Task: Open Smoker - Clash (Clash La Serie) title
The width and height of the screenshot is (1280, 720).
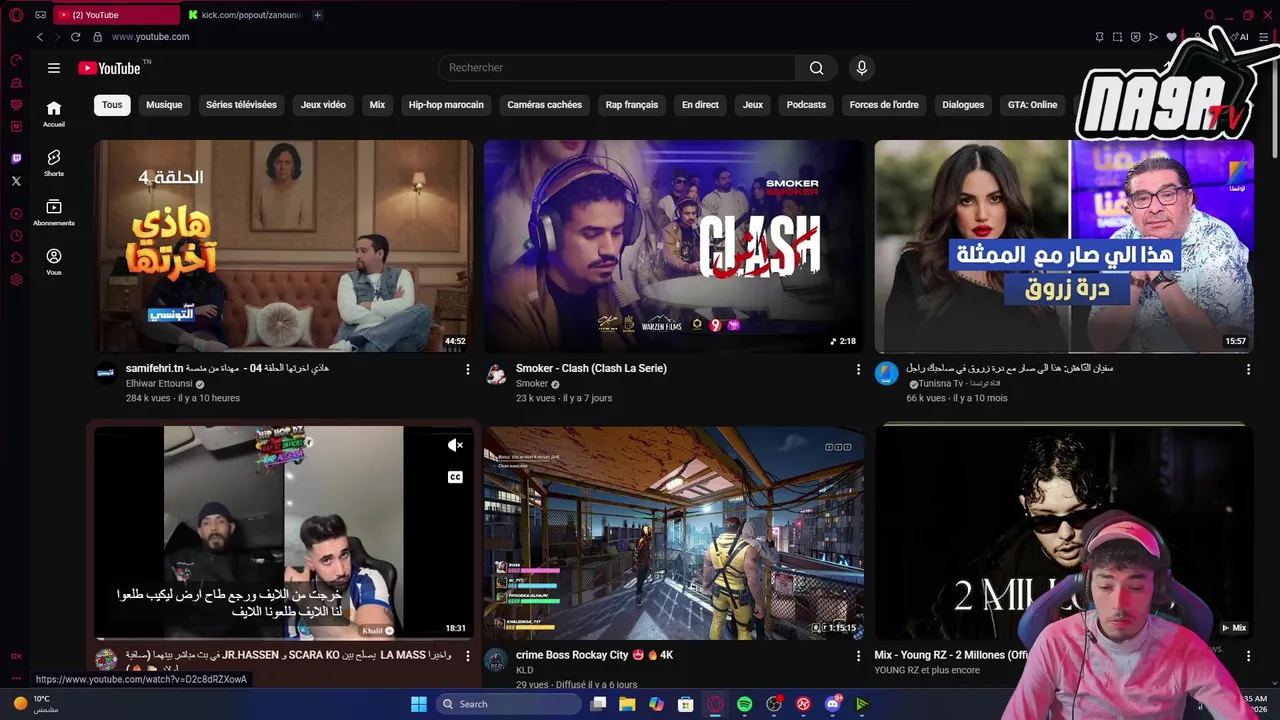Action: 591,368
